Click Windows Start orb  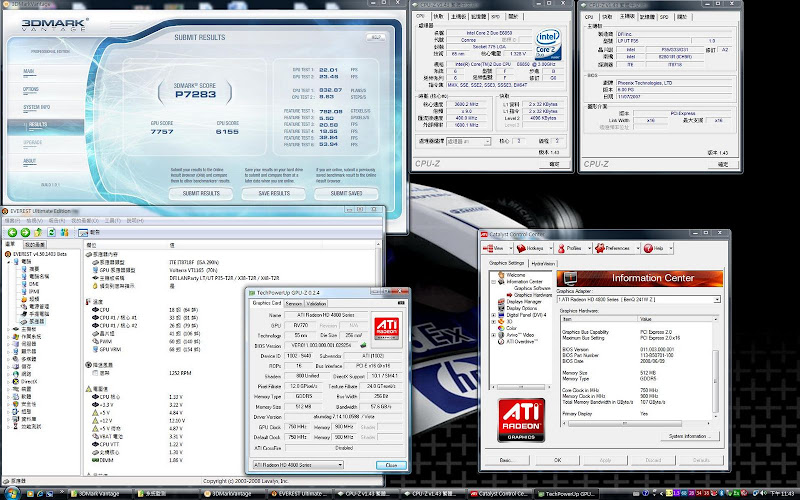coord(11,493)
